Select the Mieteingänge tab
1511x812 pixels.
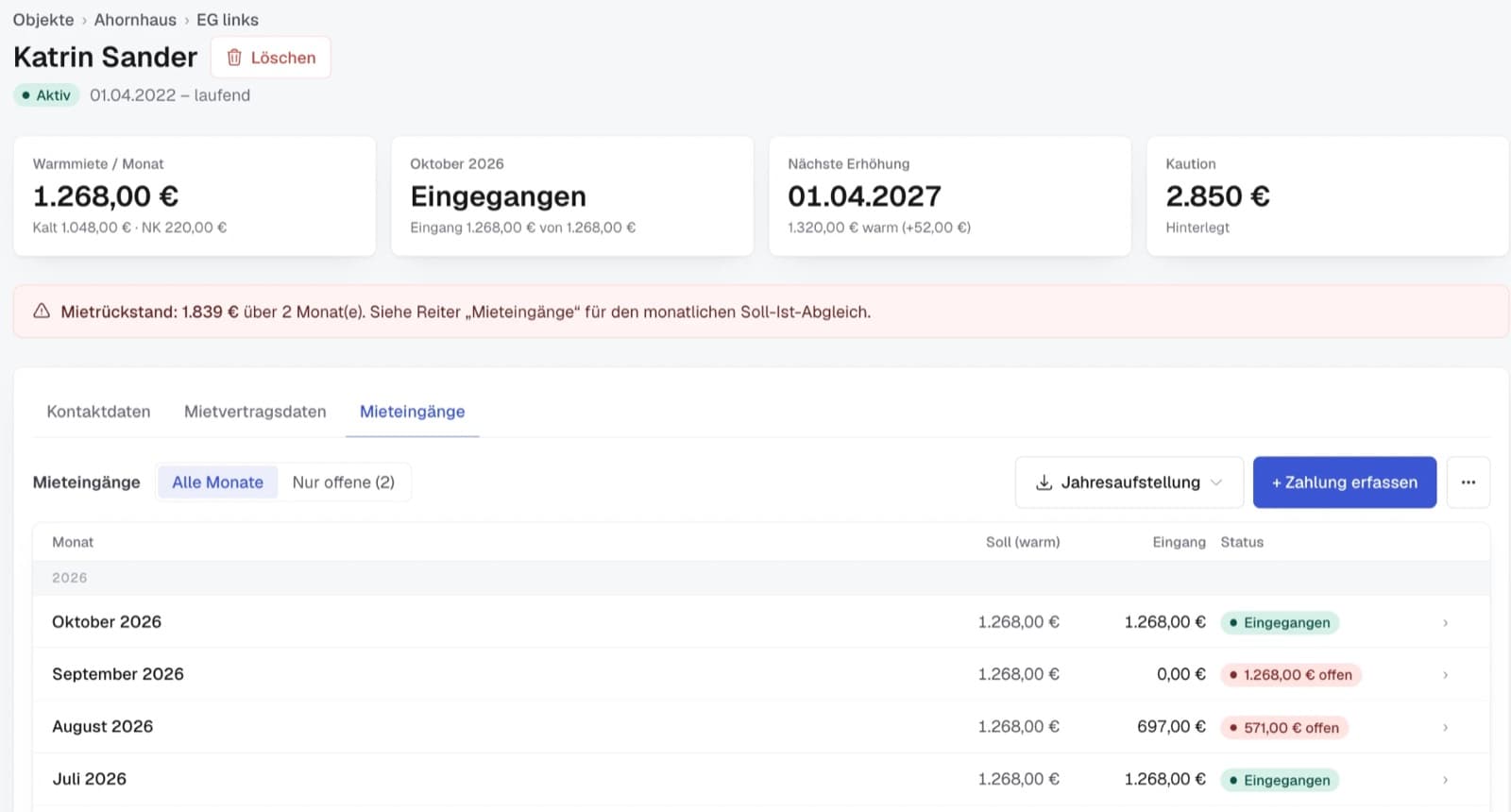pyautogui.click(x=413, y=412)
